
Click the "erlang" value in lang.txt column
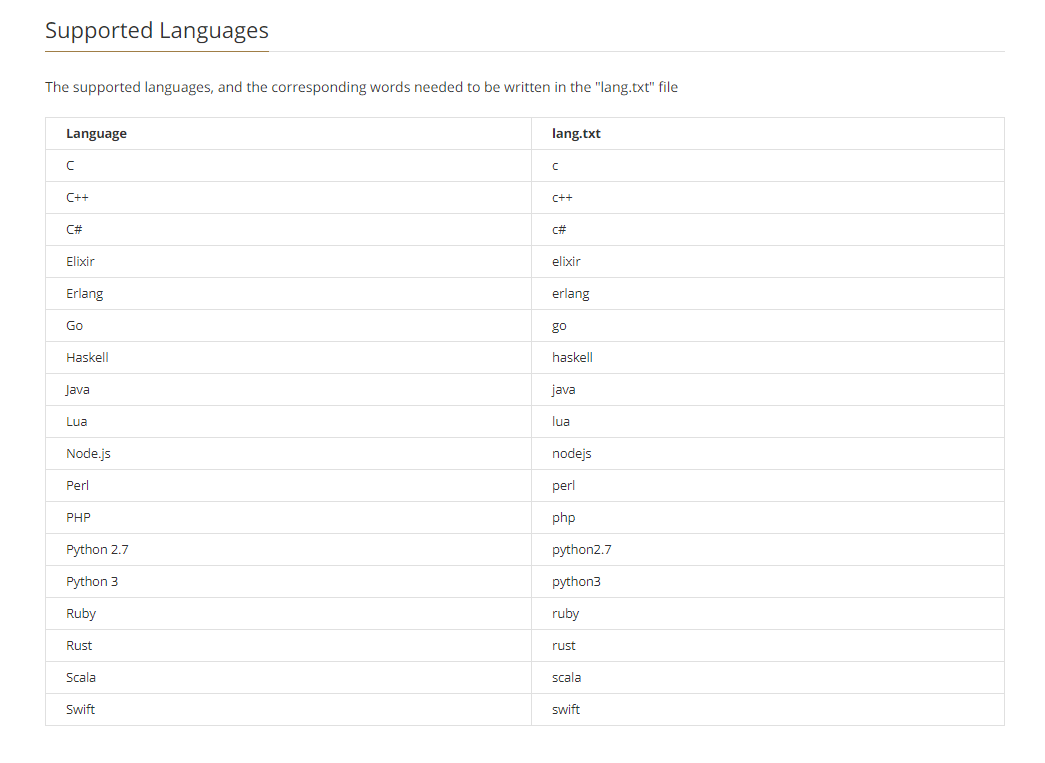tap(570, 294)
